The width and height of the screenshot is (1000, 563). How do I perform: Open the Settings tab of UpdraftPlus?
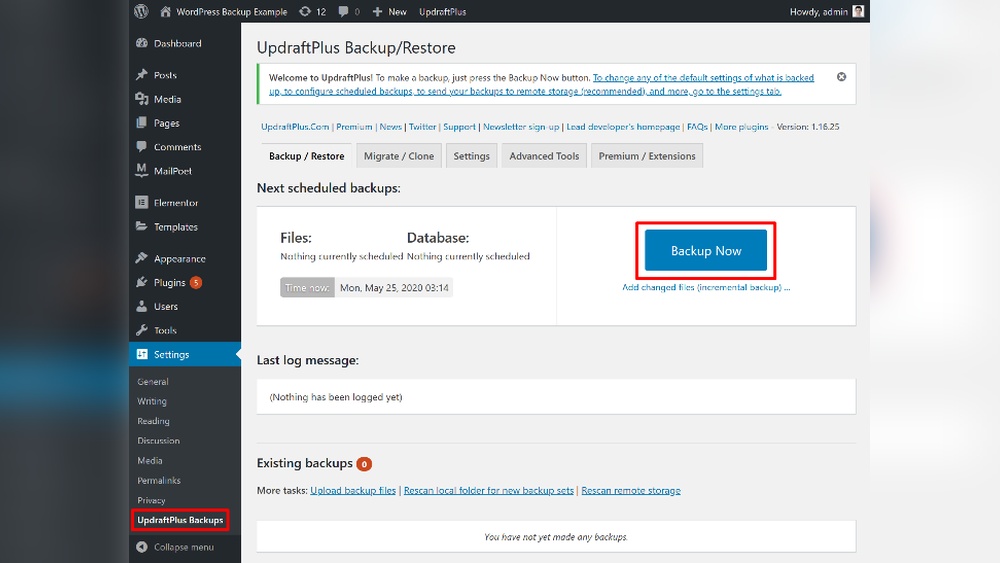coord(471,156)
